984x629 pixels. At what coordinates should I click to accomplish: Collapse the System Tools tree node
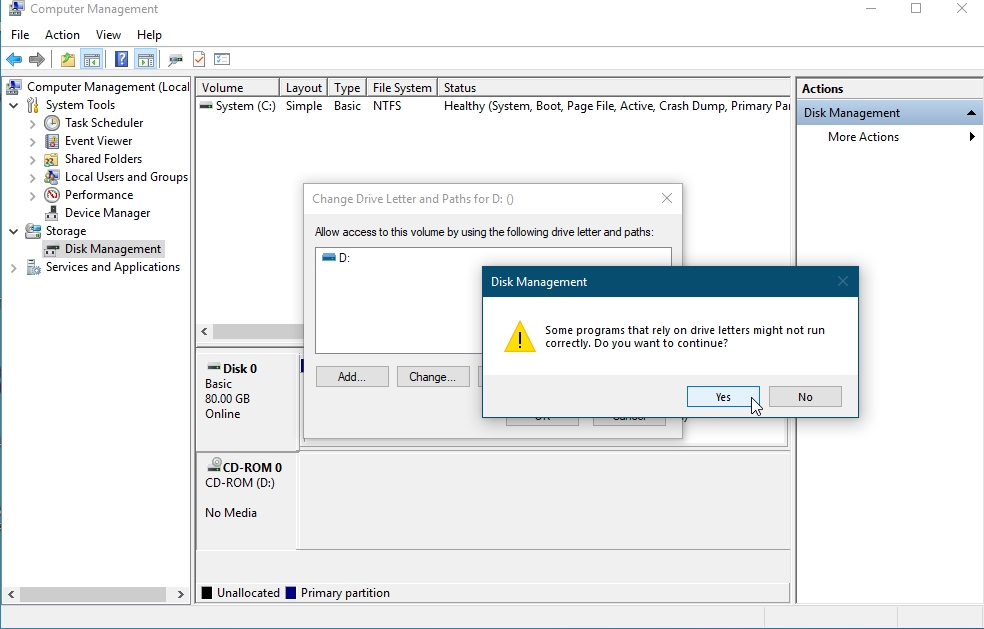[x=14, y=105]
